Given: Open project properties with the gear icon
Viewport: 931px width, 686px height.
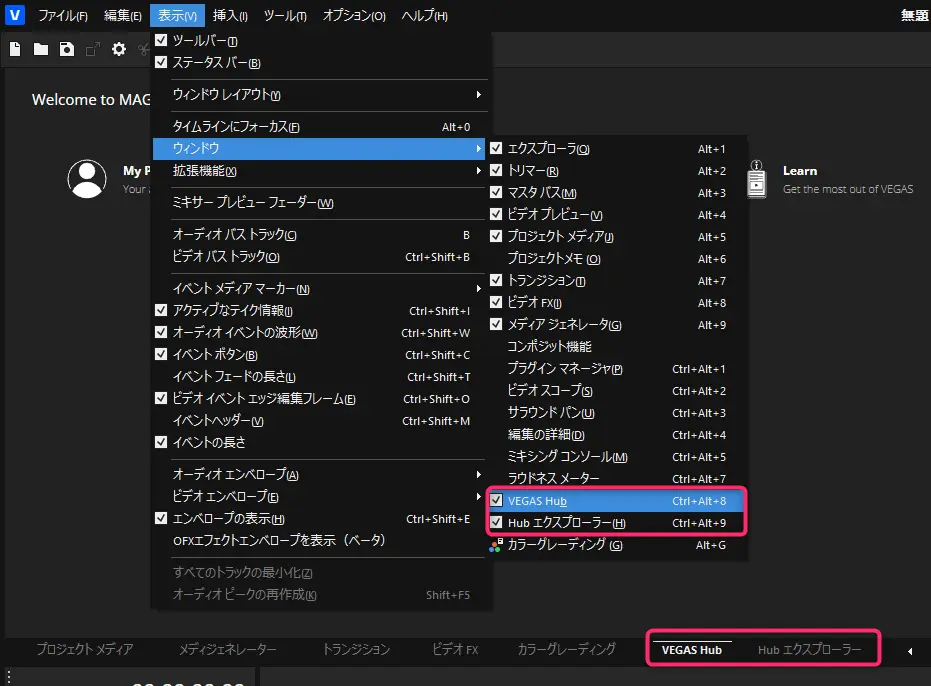Looking at the screenshot, I should (x=119, y=49).
